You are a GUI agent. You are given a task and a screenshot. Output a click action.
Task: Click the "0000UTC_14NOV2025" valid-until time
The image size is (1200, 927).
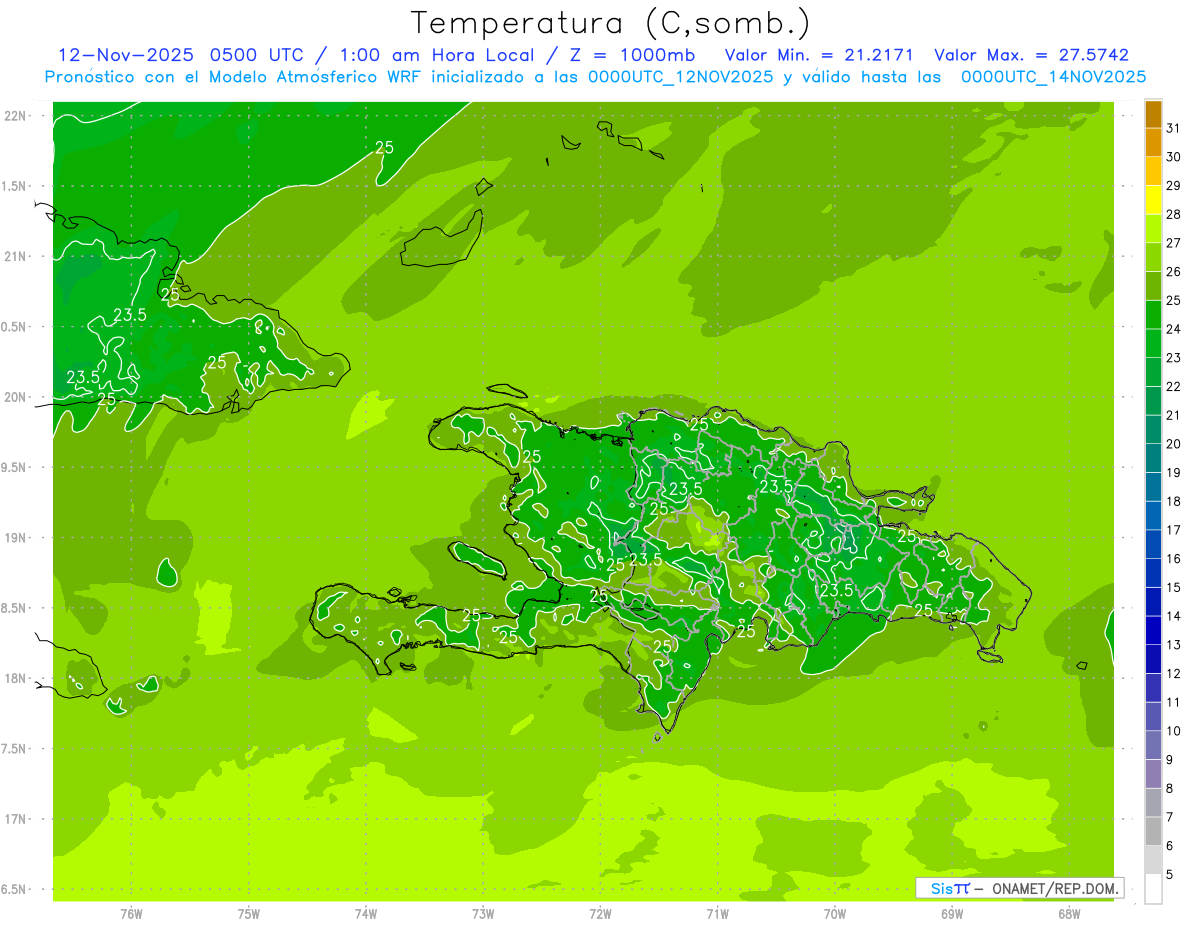[x=1053, y=77]
